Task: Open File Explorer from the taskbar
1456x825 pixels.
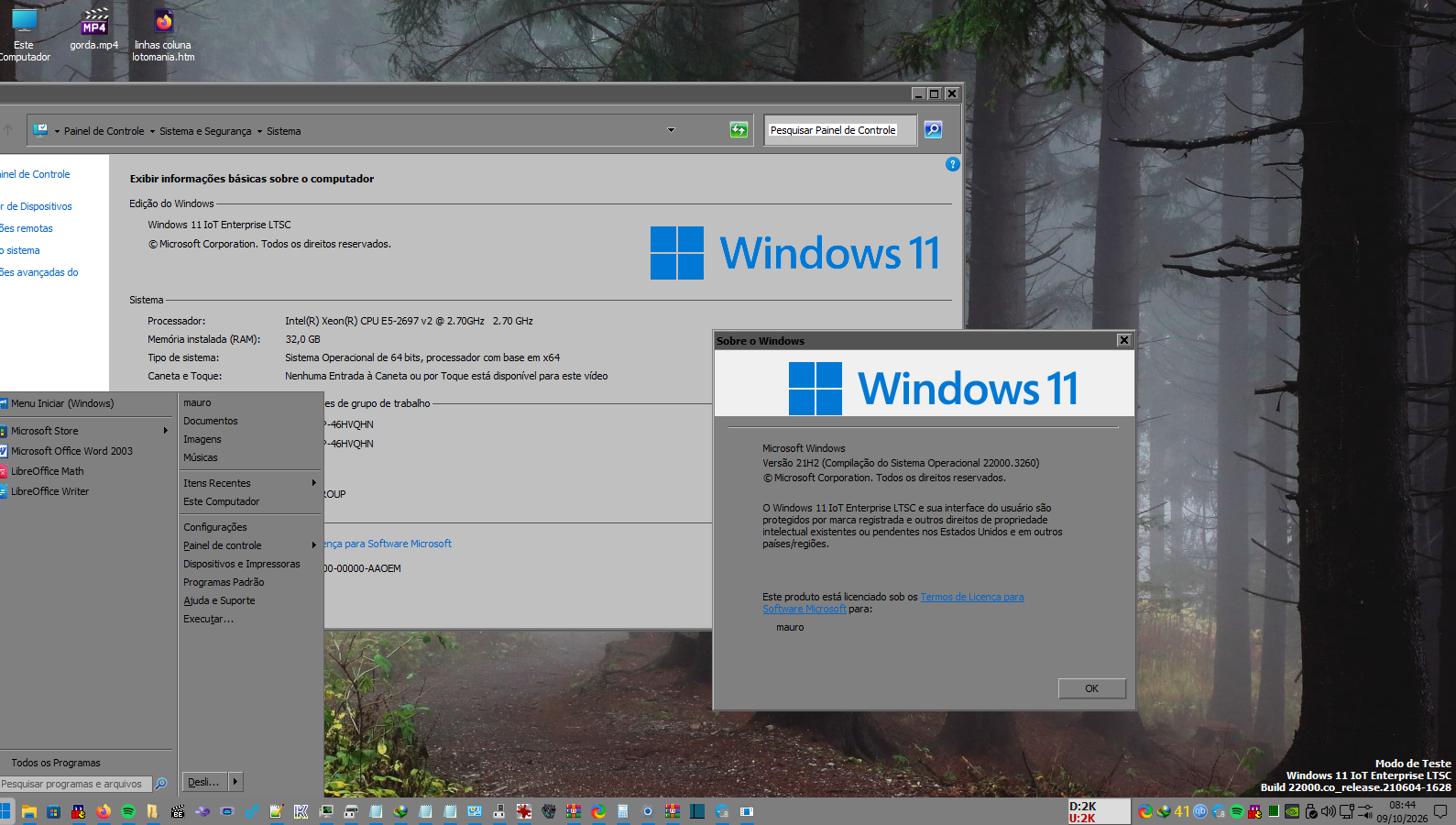Action: 29,811
